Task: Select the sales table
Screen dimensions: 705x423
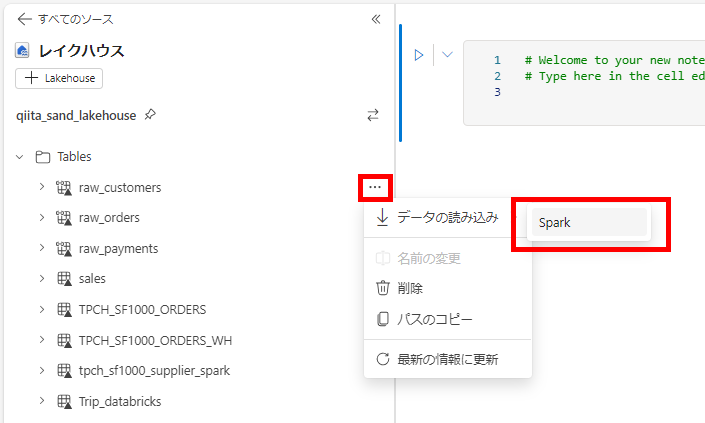Action: click(92, 279)
